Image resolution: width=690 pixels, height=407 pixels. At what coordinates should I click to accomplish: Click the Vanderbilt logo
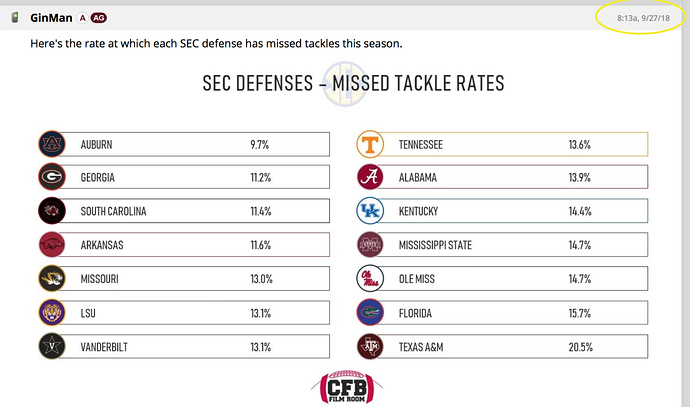(52, 346)
